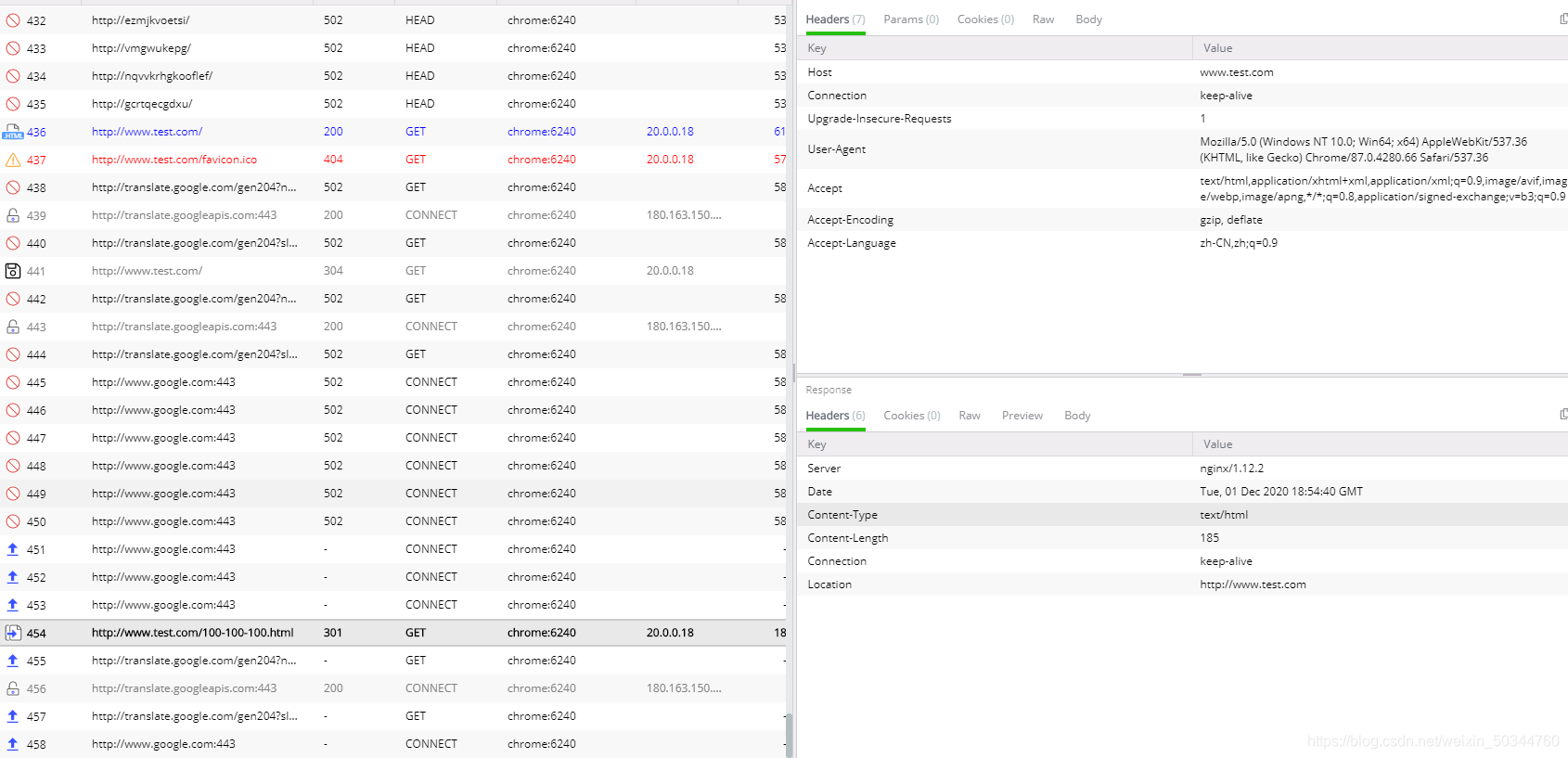Click the upload arrow icon on row 451
Viewport: 1568px width, 758px height.
(13, 549)
